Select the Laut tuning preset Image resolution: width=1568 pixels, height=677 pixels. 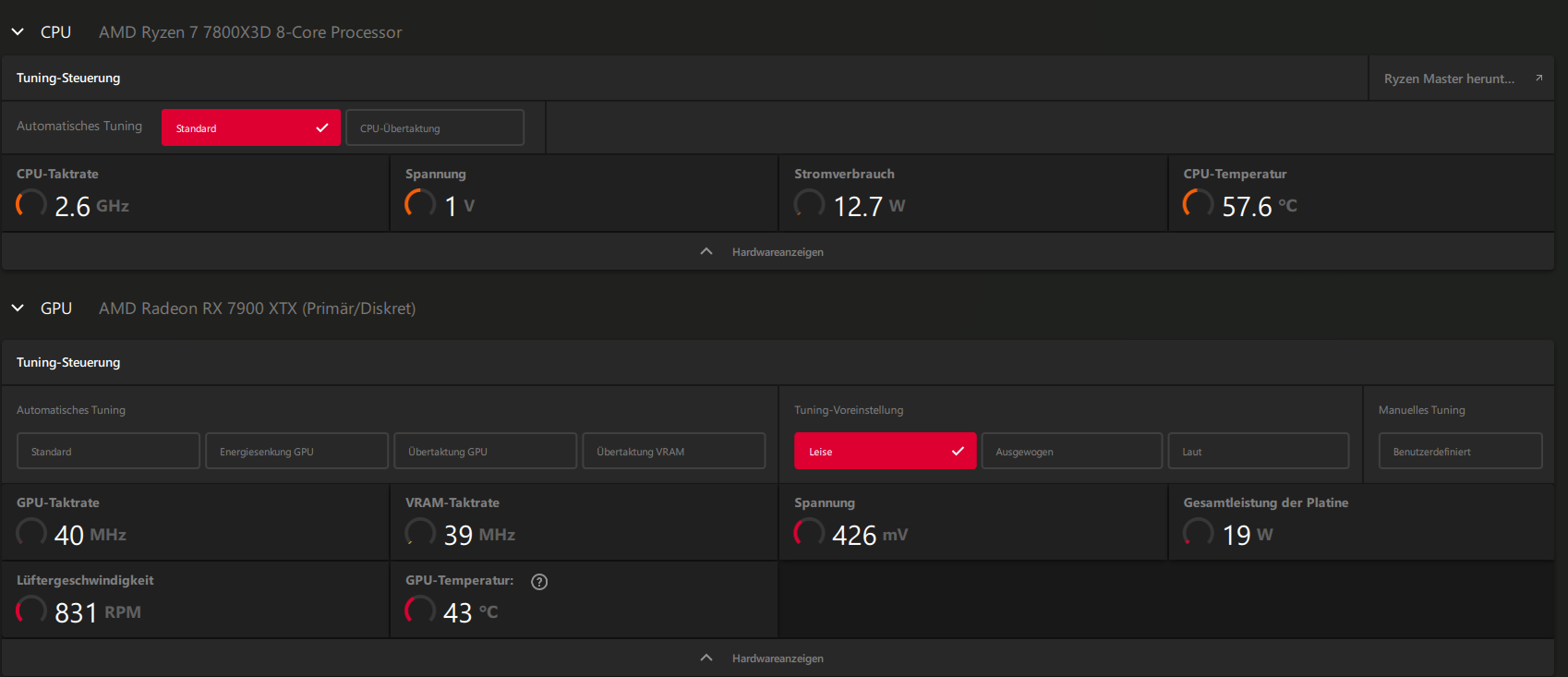[x=1259, y=451]
